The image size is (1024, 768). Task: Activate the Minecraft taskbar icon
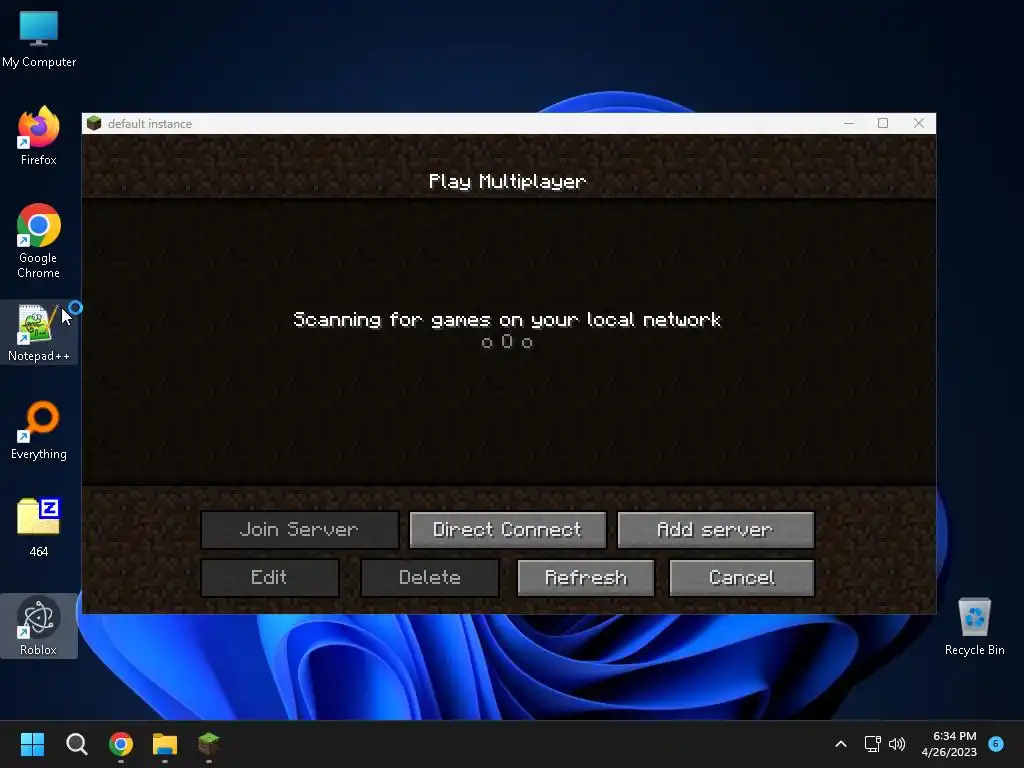(x=208, y=744)
